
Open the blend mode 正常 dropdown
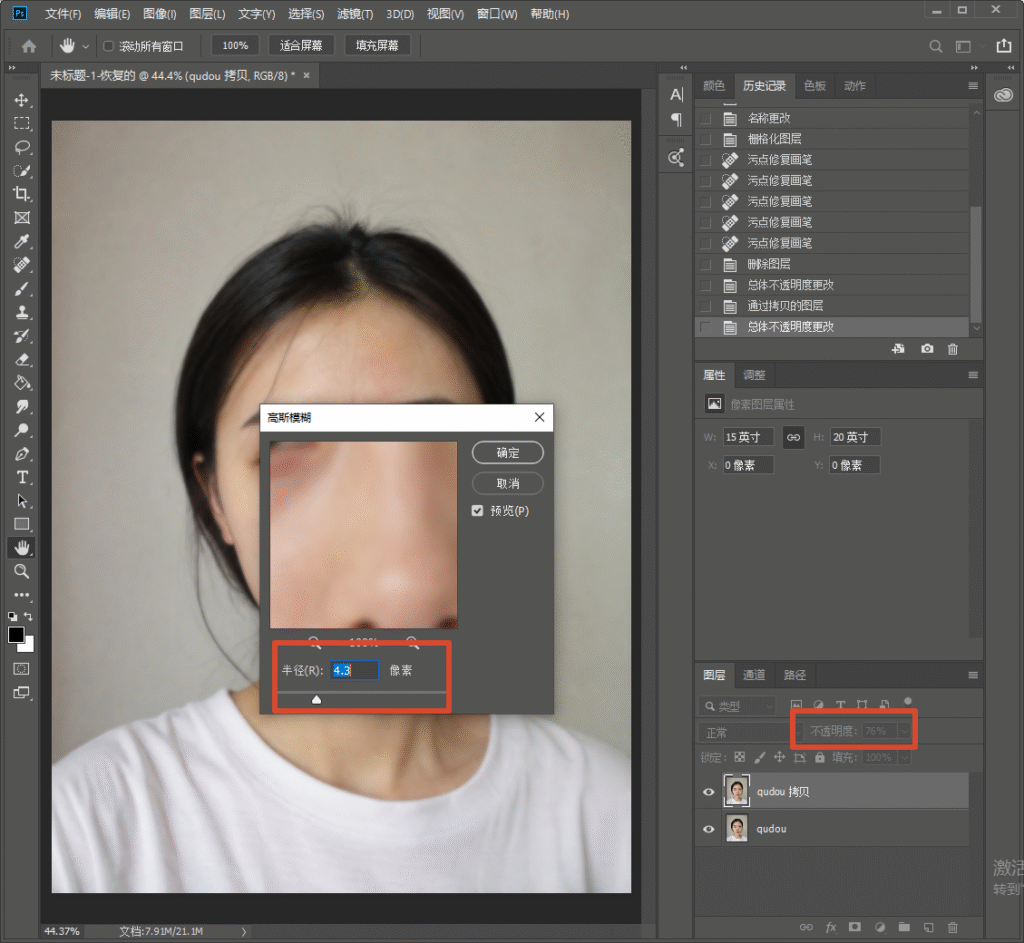(750, 733)
